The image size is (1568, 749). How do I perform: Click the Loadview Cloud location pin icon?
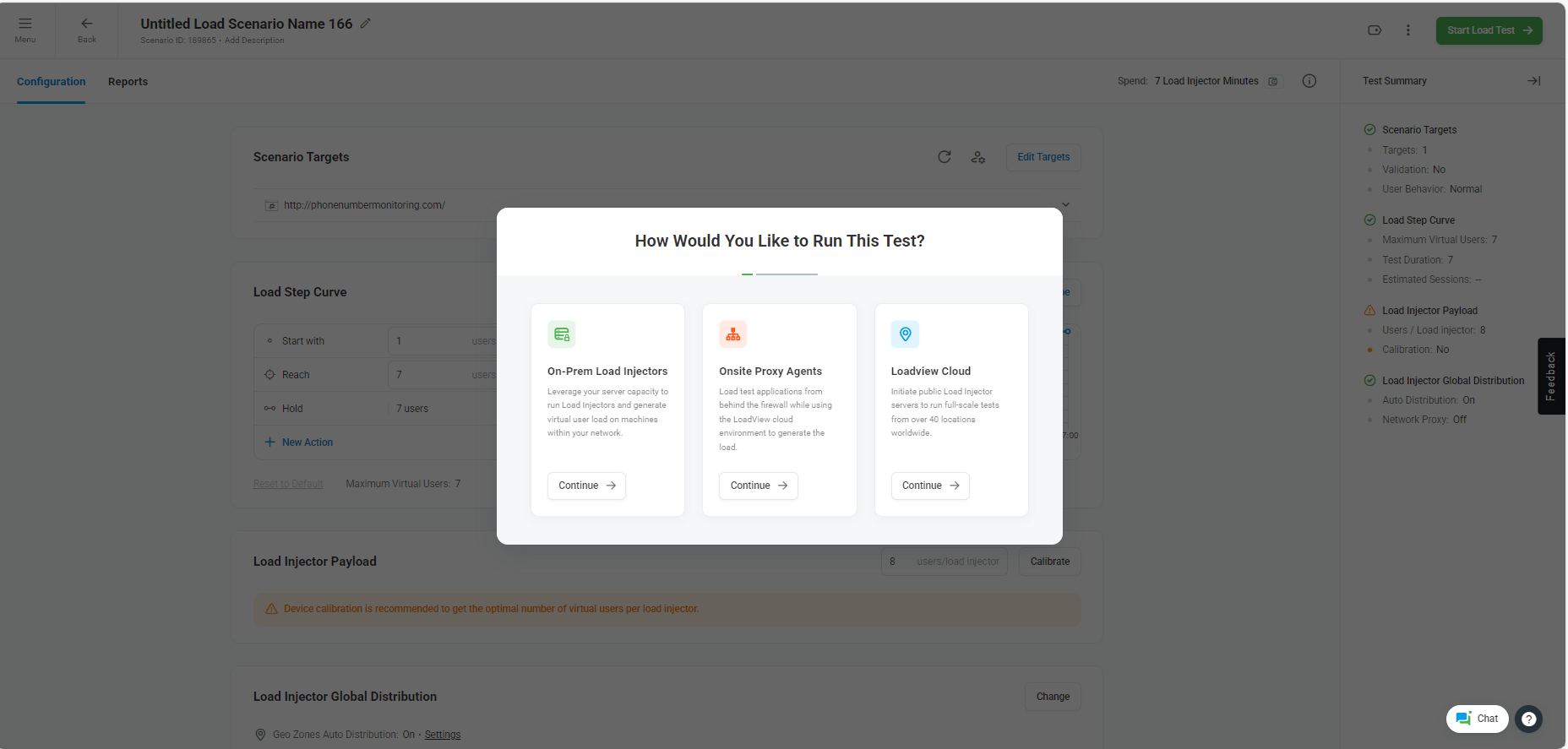click(x=905, y=334)
